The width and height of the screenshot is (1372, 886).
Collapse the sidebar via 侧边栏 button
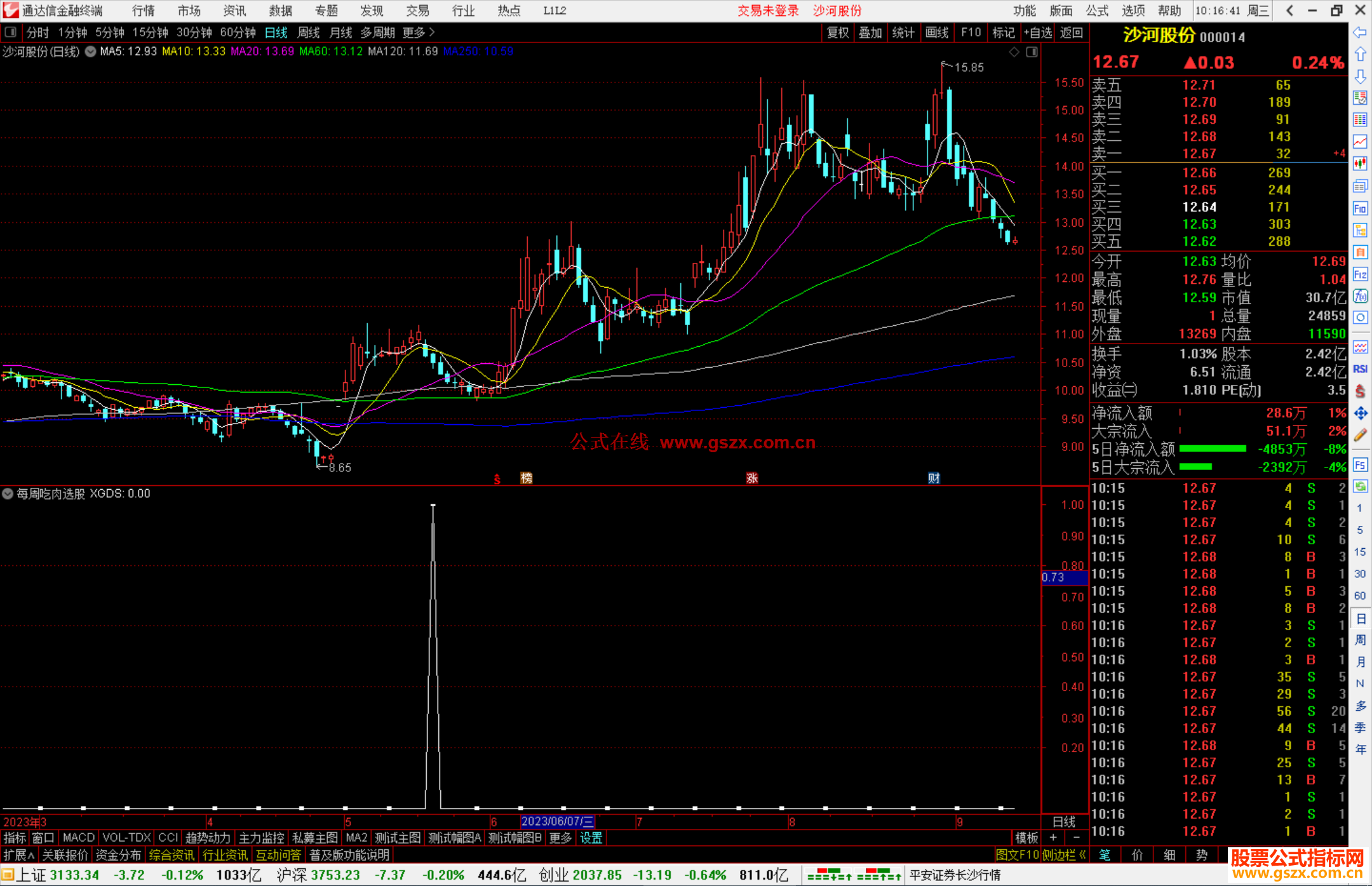tap(1064, 855)
